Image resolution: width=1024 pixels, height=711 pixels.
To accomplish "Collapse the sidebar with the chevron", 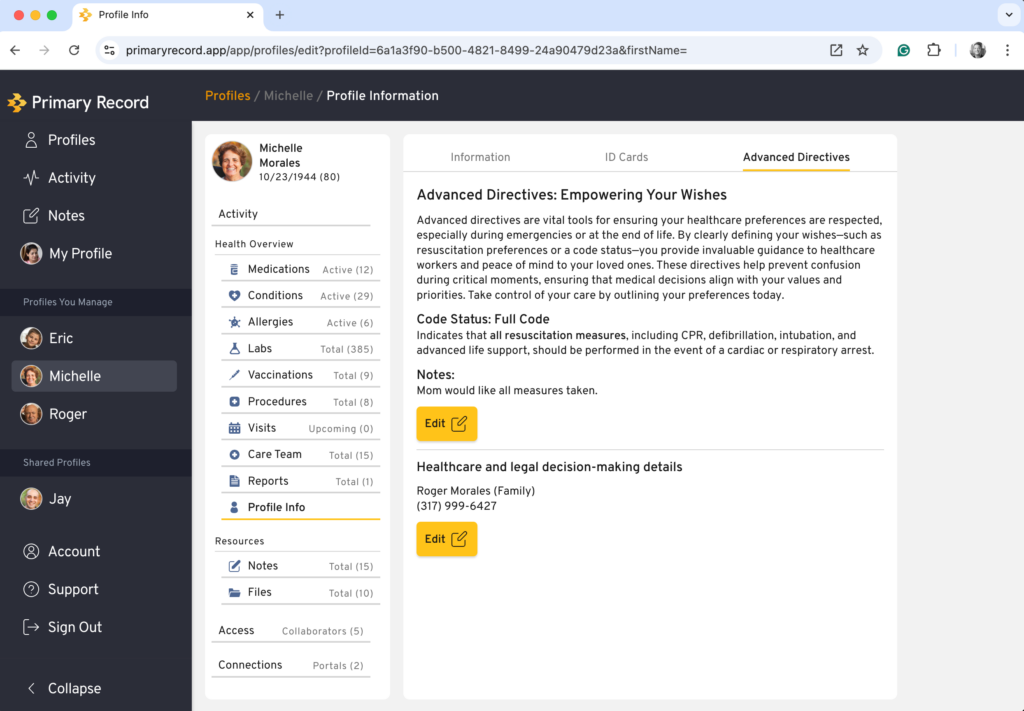I will pyautogui.click(x=31, y=688).
